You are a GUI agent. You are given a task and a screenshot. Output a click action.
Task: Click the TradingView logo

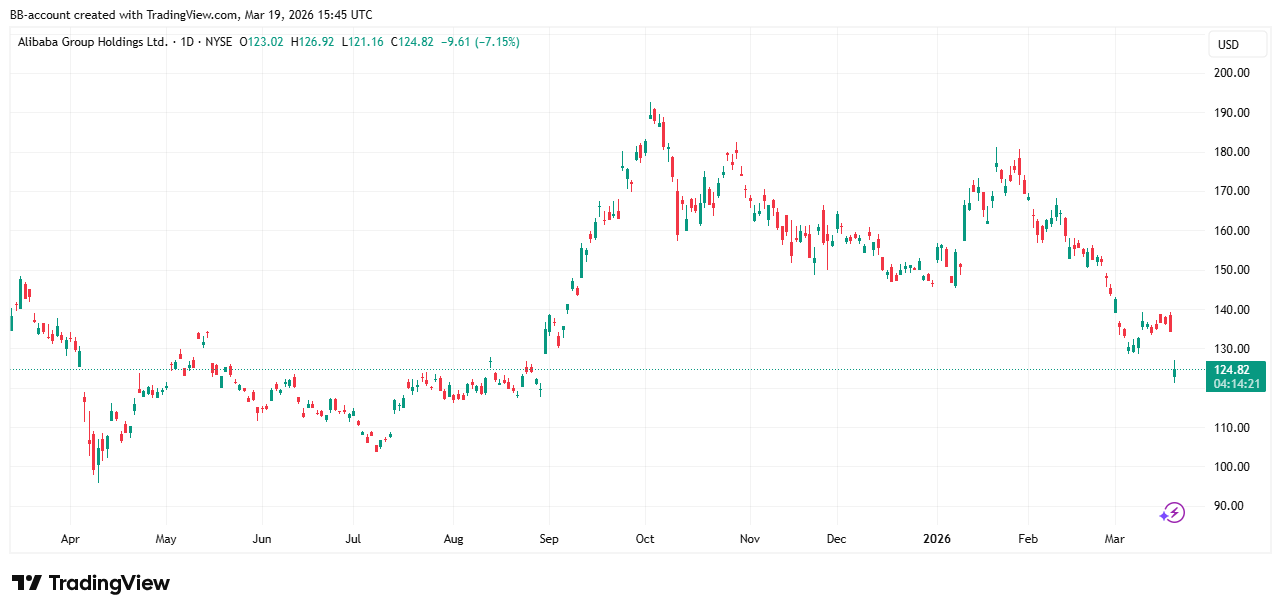tap(91, 583)
